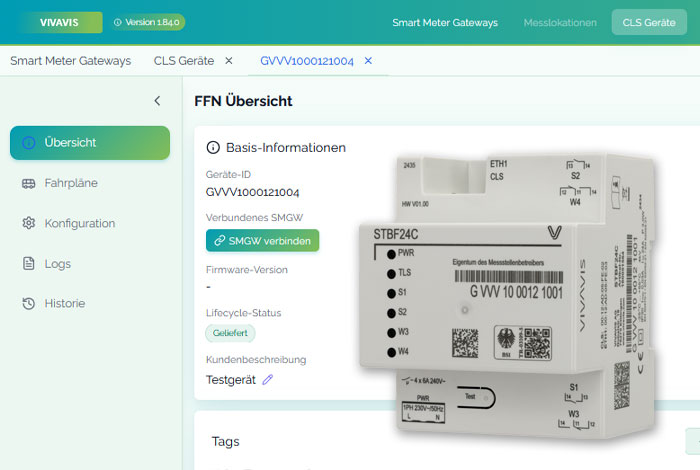Open Smart Meter Gateways in top navigation
This screenshot has height=470, width=700.
tap(445, 22)
